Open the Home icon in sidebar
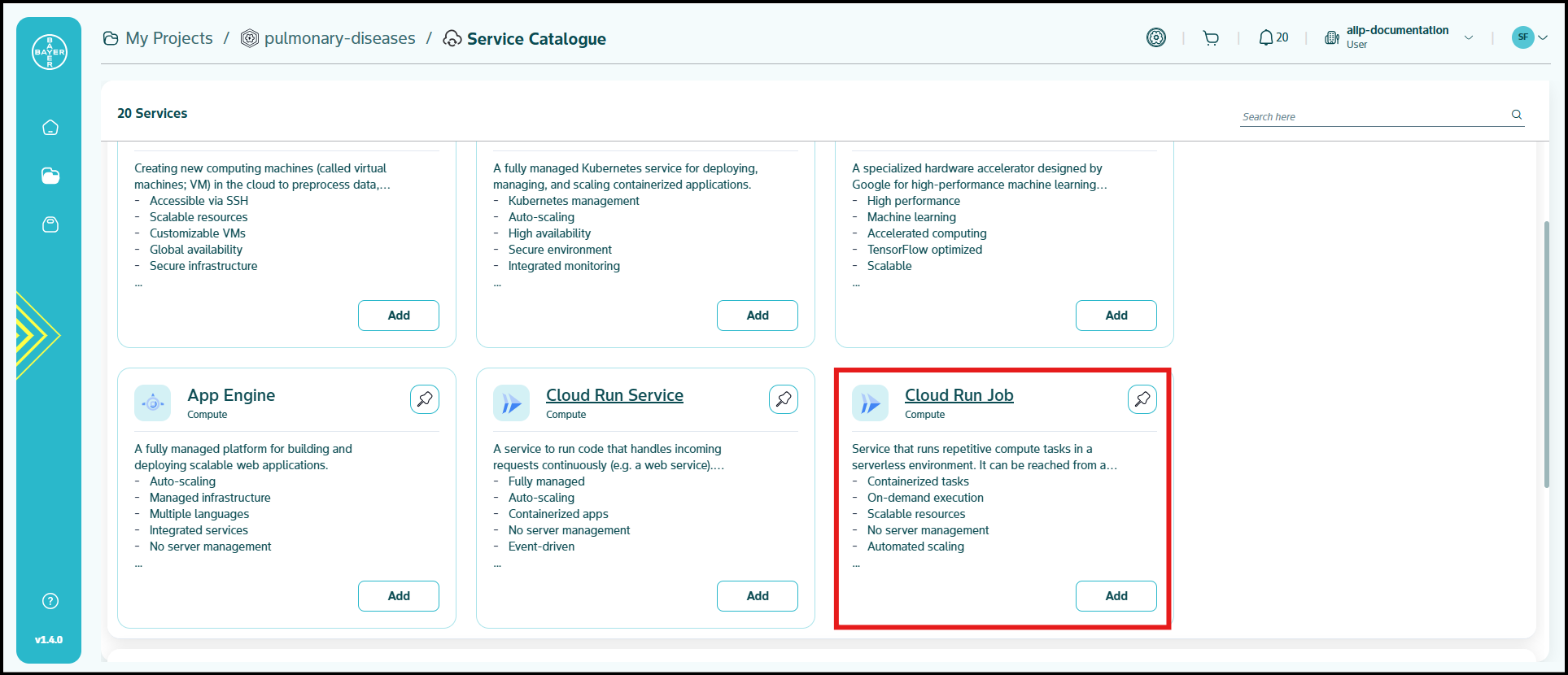This screenshot has height=675, width=1568. point(50,128)
